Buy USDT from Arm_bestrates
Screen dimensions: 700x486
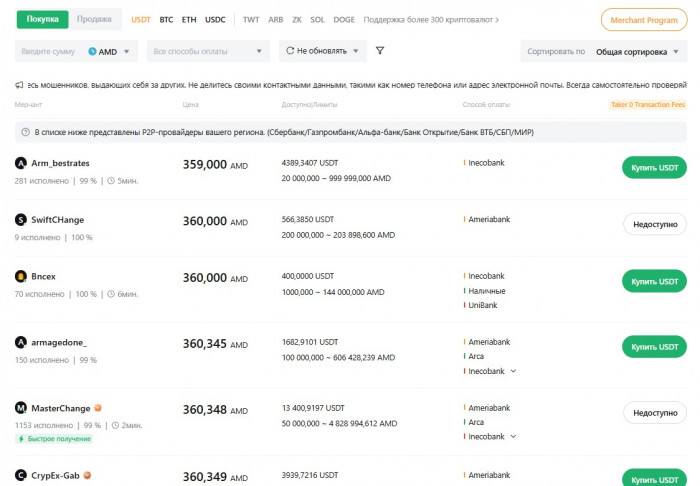(x=654, y=168)
